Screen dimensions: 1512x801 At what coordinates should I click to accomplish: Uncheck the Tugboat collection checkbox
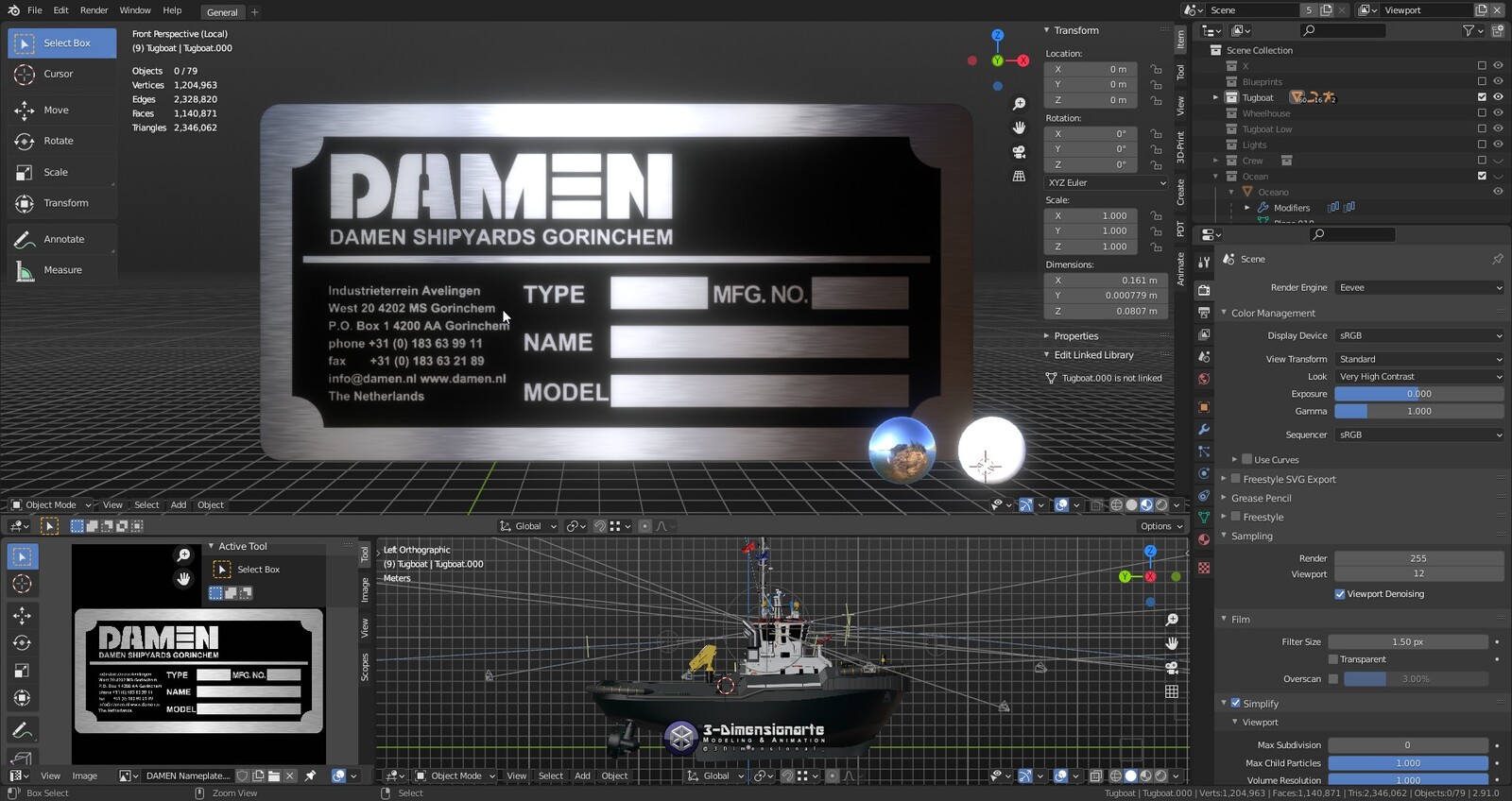pos(1482,97)
